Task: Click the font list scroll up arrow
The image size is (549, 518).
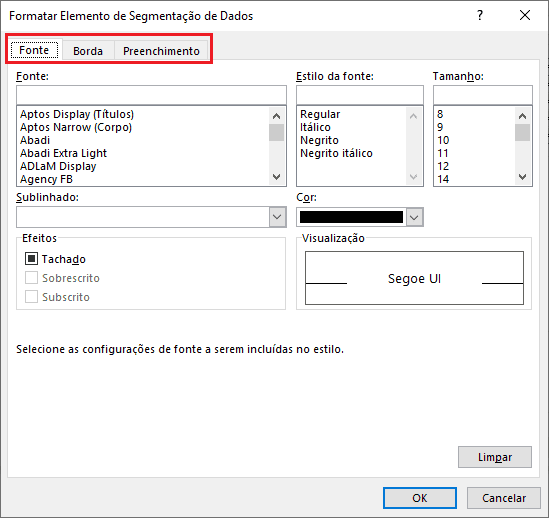Action: tap(276, 116)
